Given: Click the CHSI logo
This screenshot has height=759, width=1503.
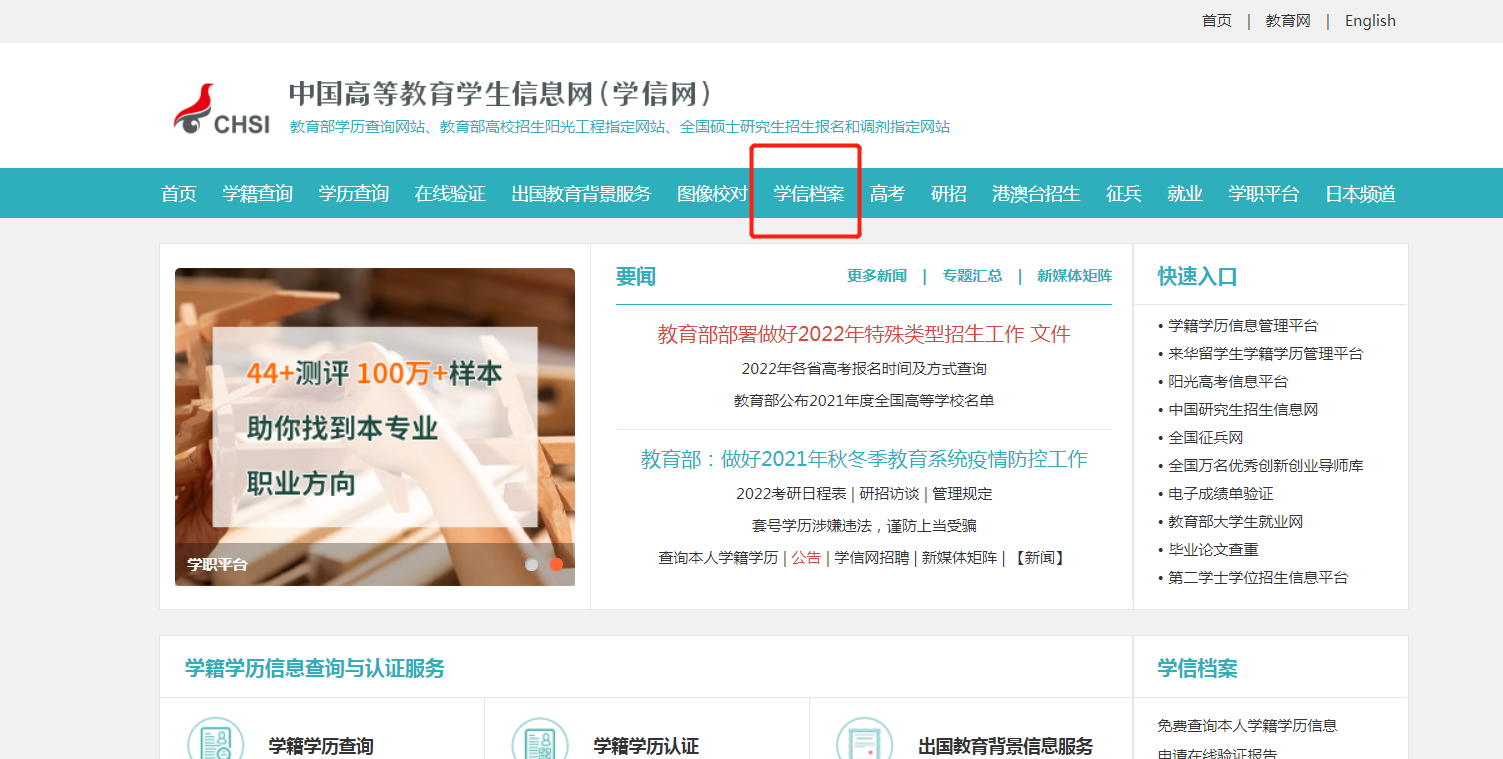Looking at the screenshot, I should [x=221, y=109].
